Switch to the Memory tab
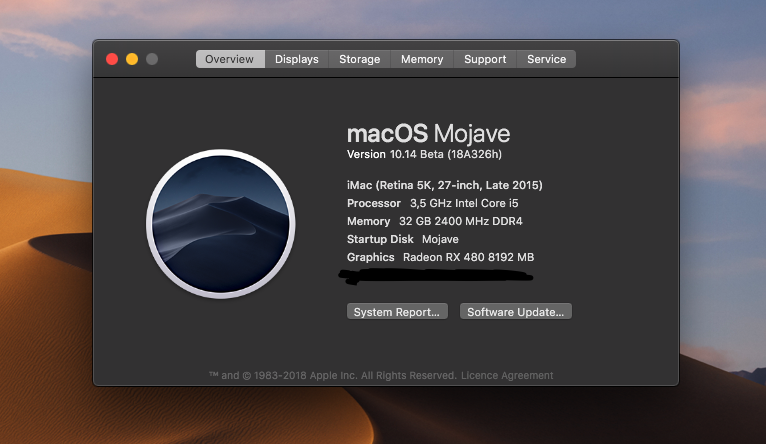This screenshot has height=444, width=766. (422, 59)
